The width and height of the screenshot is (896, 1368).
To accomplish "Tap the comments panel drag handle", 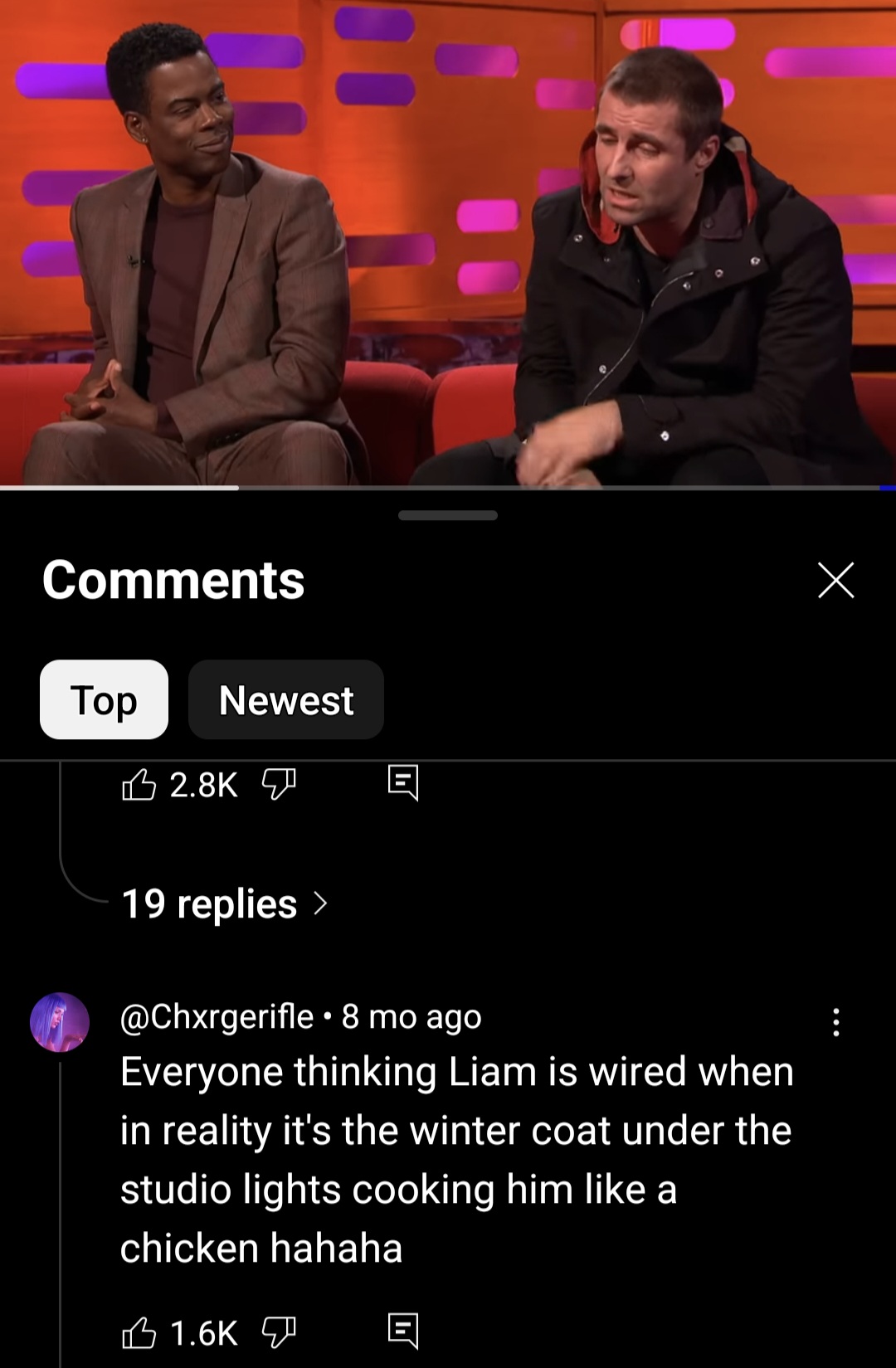I will (x=448, y=515).
